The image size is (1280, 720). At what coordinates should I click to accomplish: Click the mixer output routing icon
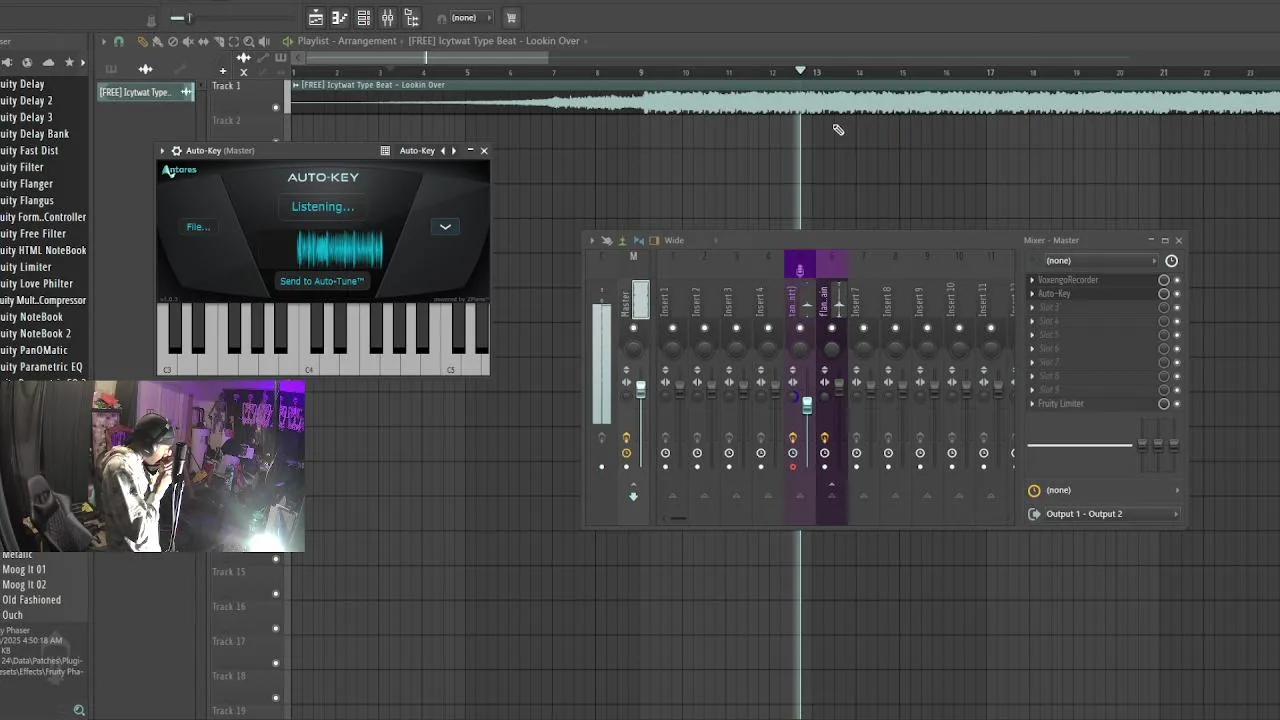[1034, 514]
